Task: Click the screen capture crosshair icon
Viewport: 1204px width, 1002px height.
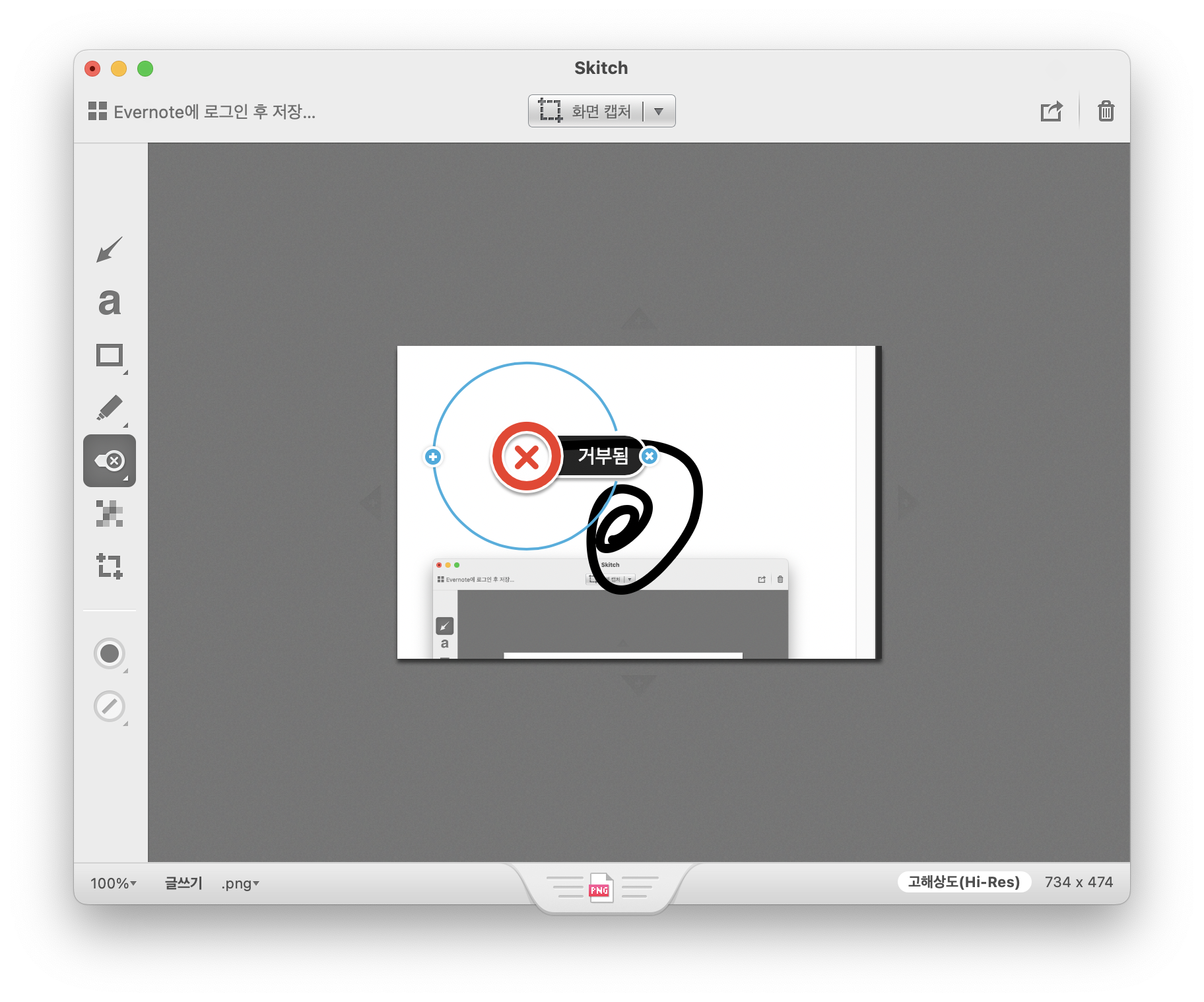Action: click(x=551, y=110)
